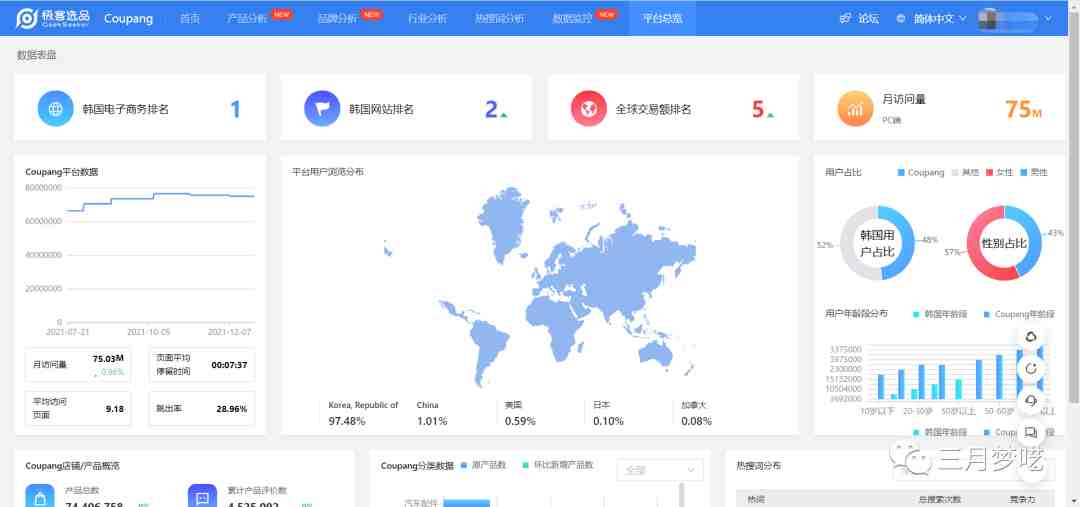Click the China 1.01% entry

tap(432, 413)
